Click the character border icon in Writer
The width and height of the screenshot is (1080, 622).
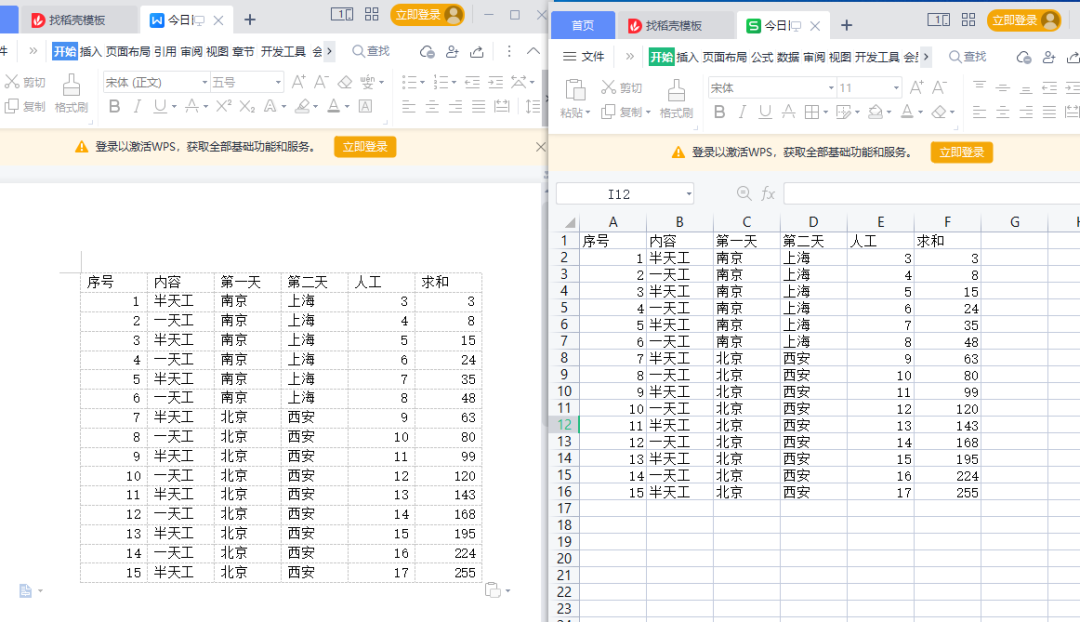(x=366, y=107)
